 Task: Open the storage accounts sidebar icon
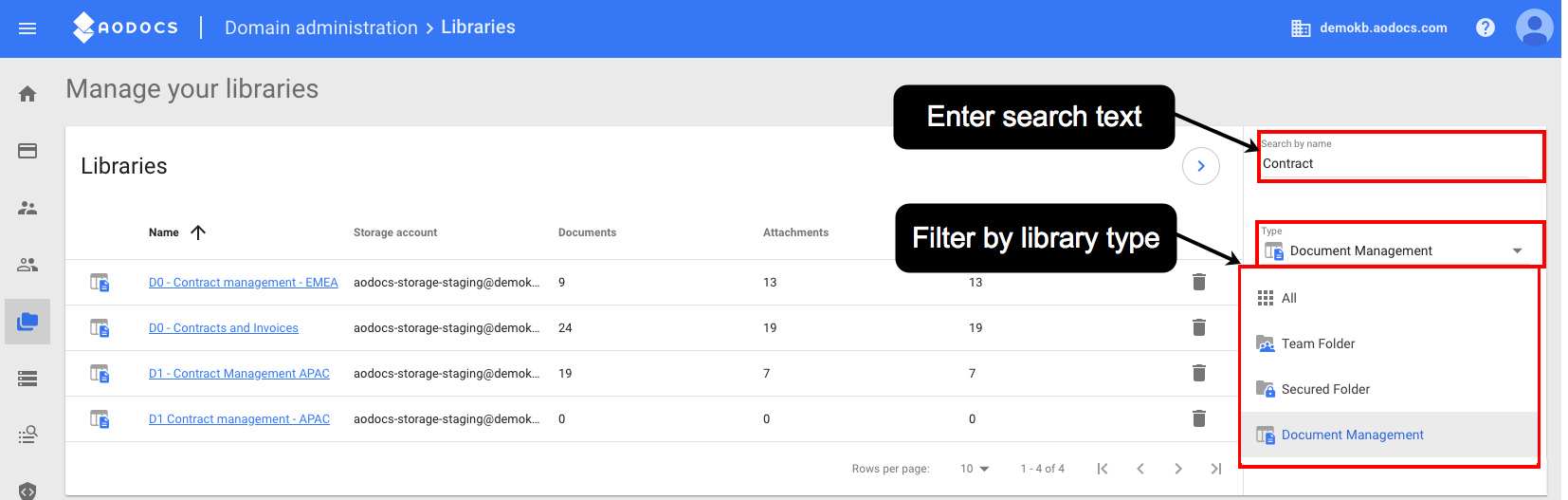pyautogui.click(x=27, y=379)
